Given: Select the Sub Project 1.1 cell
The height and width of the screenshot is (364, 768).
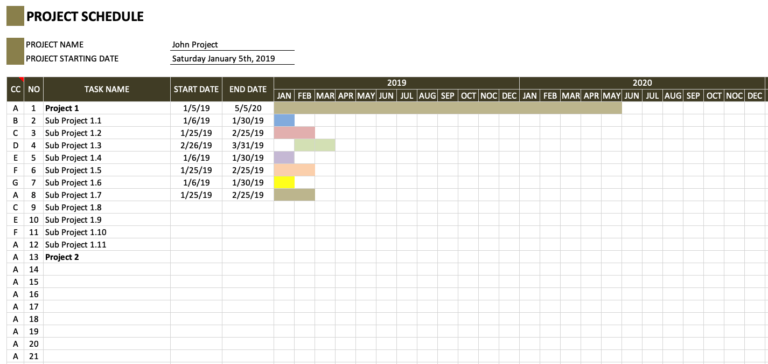Looking at the screenshot, I should tap(107, 121).
